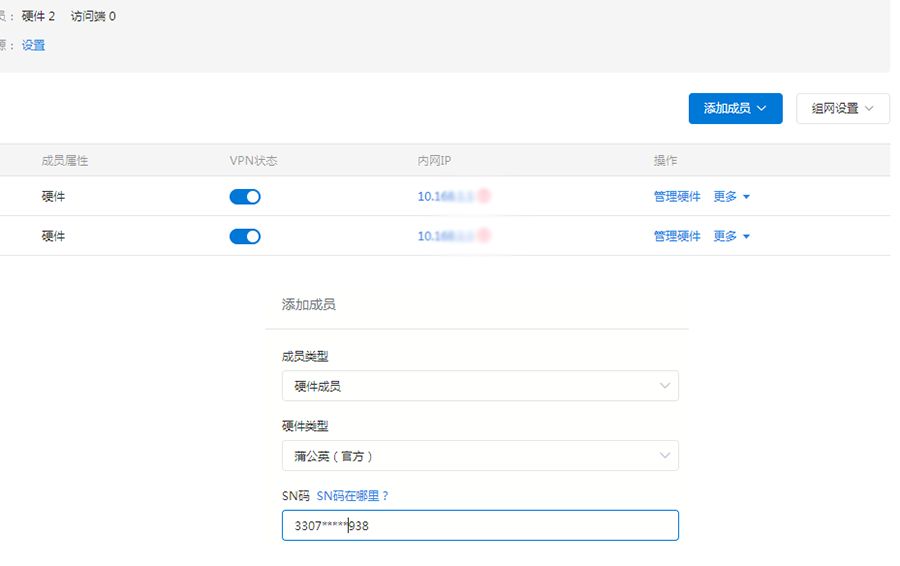The height and width of the screenshot is (566, 900).
Task: Open the 添加成员 dropdown button
Action: (x=735, y=108)
